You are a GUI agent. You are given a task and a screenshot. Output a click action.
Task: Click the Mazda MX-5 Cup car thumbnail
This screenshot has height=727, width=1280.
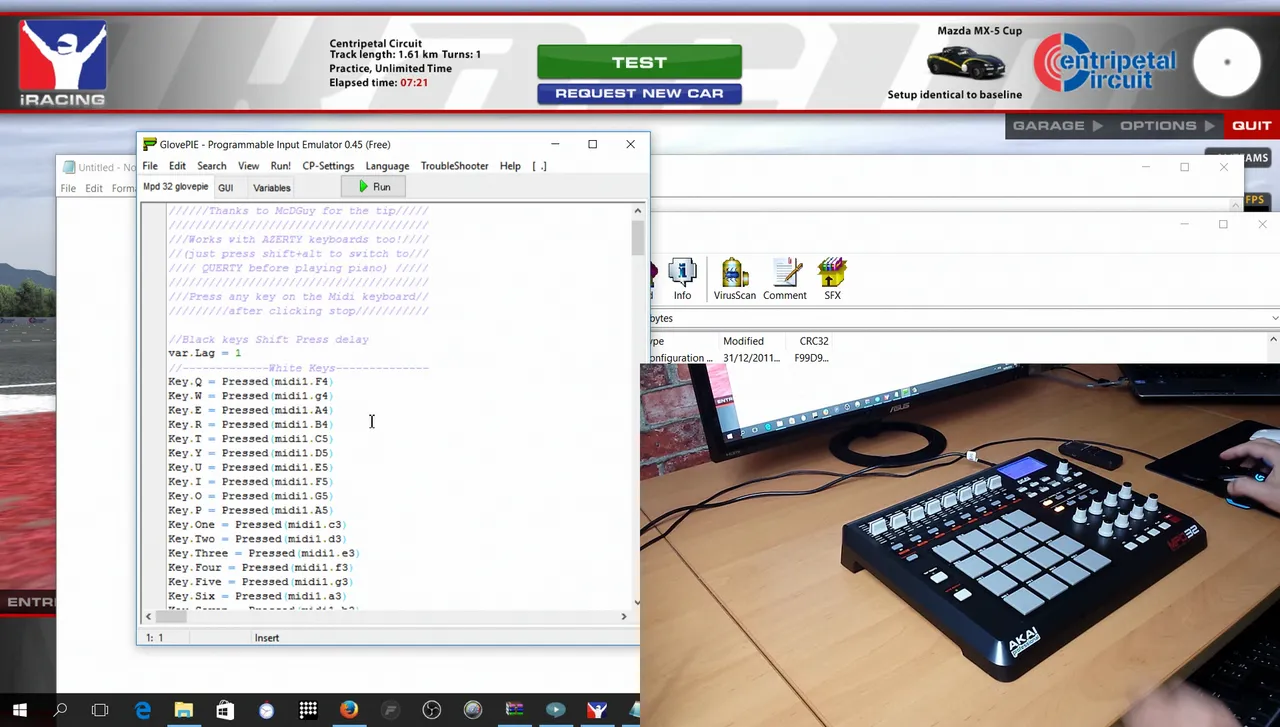pos(966,62)
